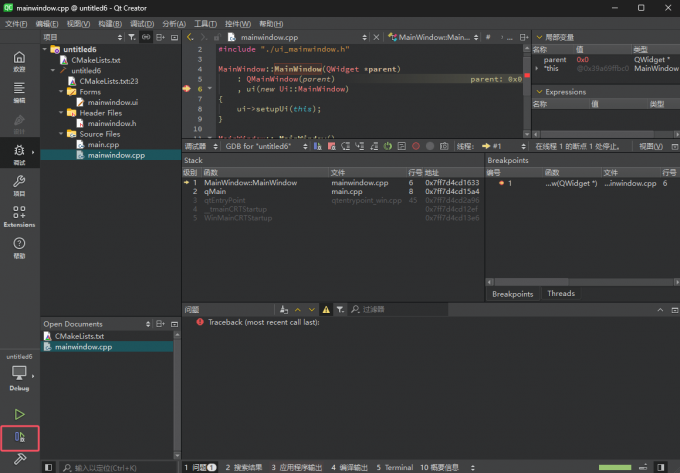Open the Extensions mode

19,215
